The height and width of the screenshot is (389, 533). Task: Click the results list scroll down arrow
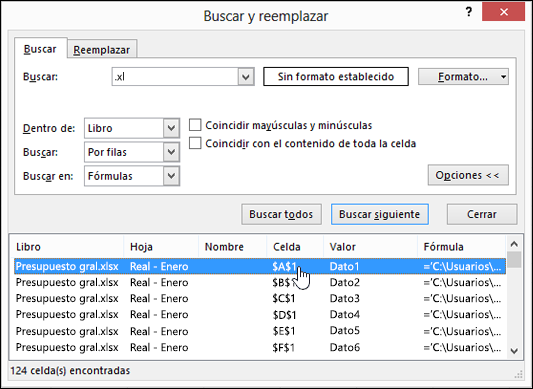click(514, 351)
